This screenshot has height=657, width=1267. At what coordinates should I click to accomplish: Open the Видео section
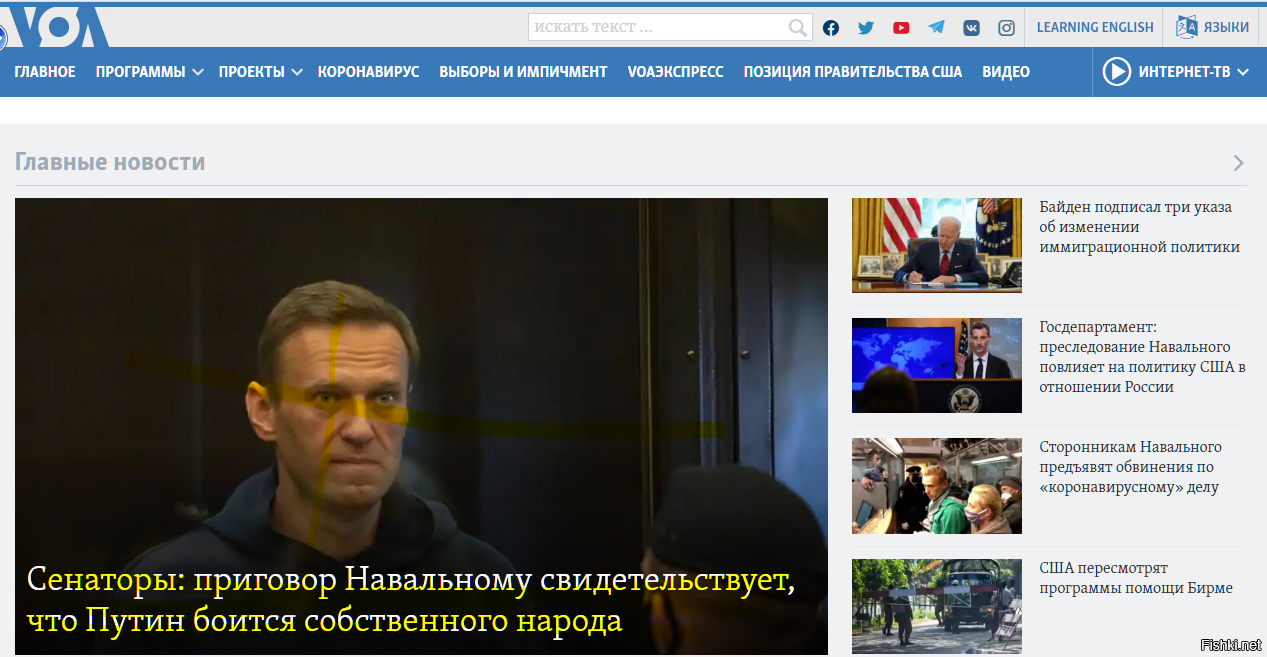(1006, 72)
